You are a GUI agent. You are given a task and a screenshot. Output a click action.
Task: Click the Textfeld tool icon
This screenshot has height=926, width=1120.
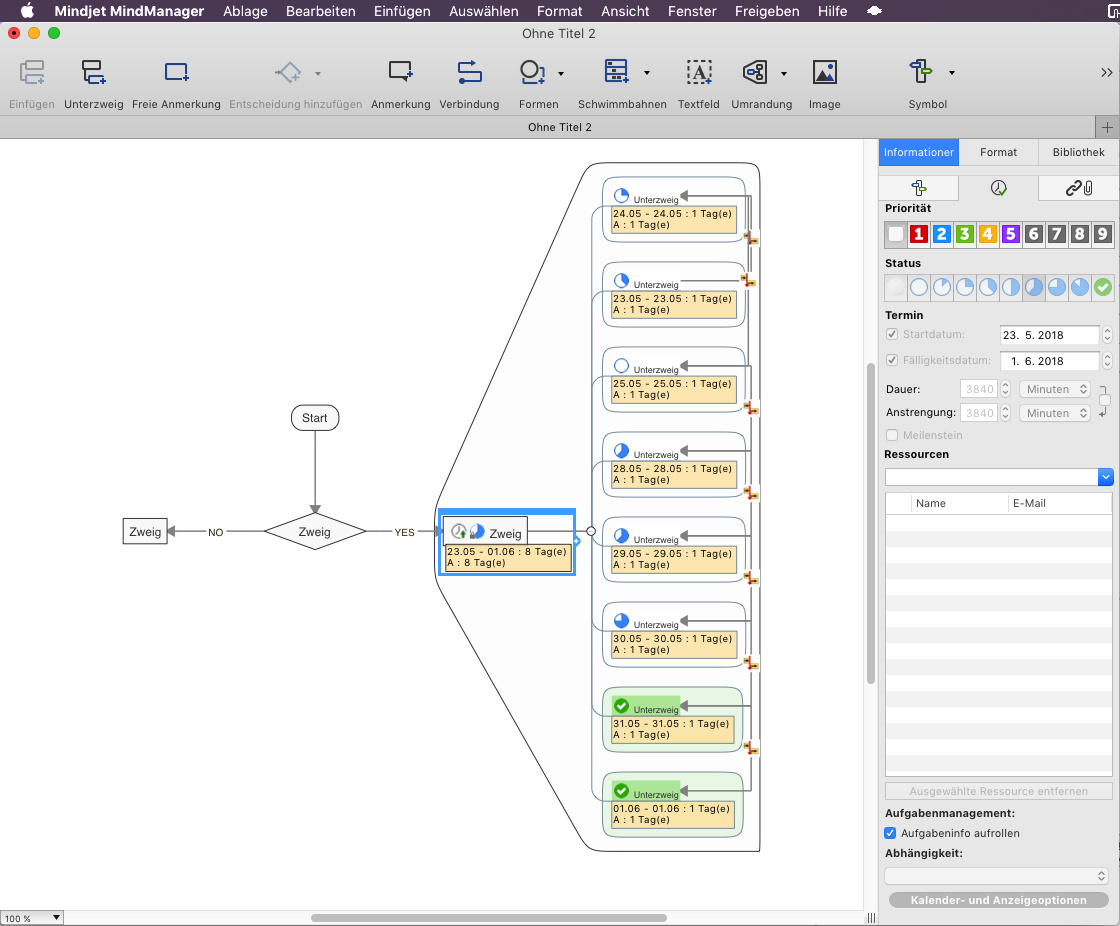(x=698, y=73)
